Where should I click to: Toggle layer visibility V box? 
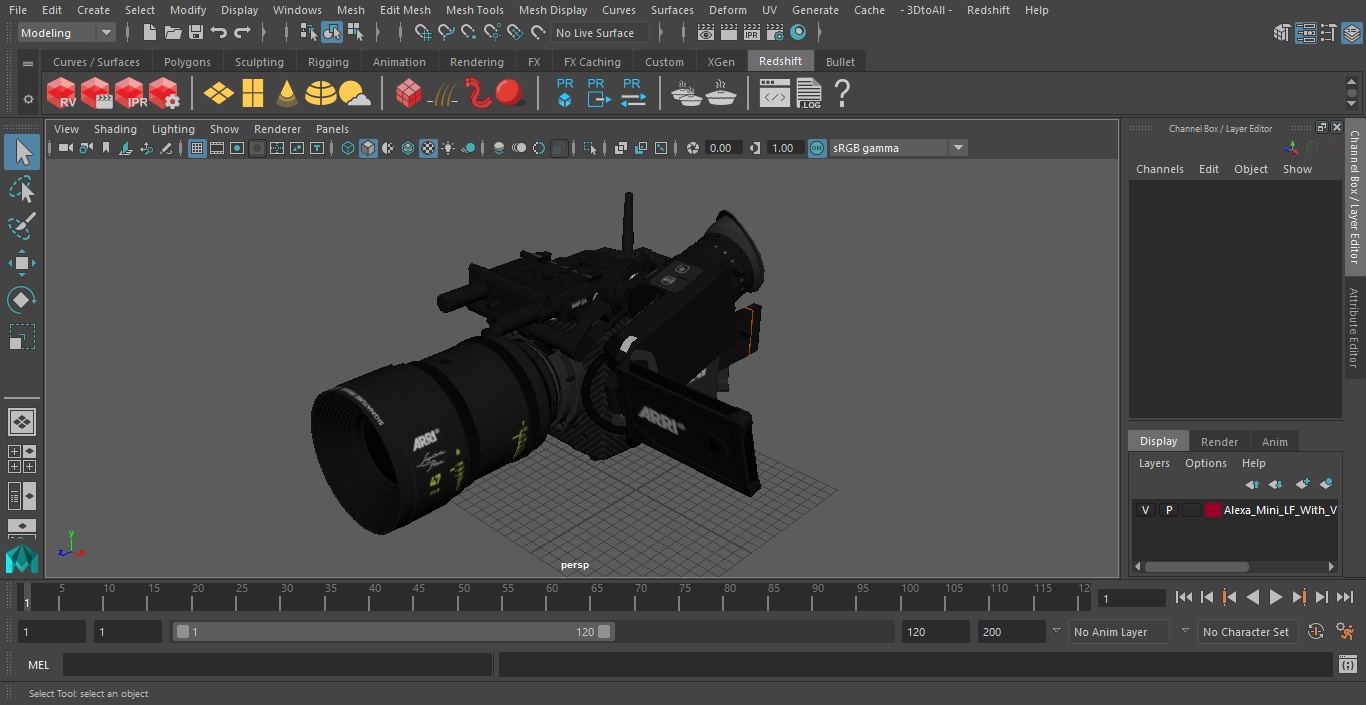pyautogui.click(x=1145, y=510)
